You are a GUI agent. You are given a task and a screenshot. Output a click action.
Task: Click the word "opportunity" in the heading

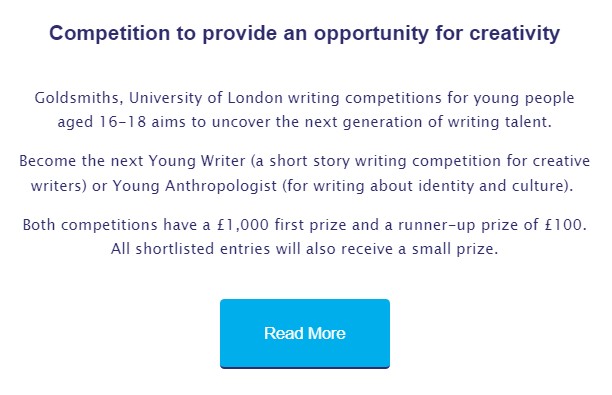click(371, 34)
